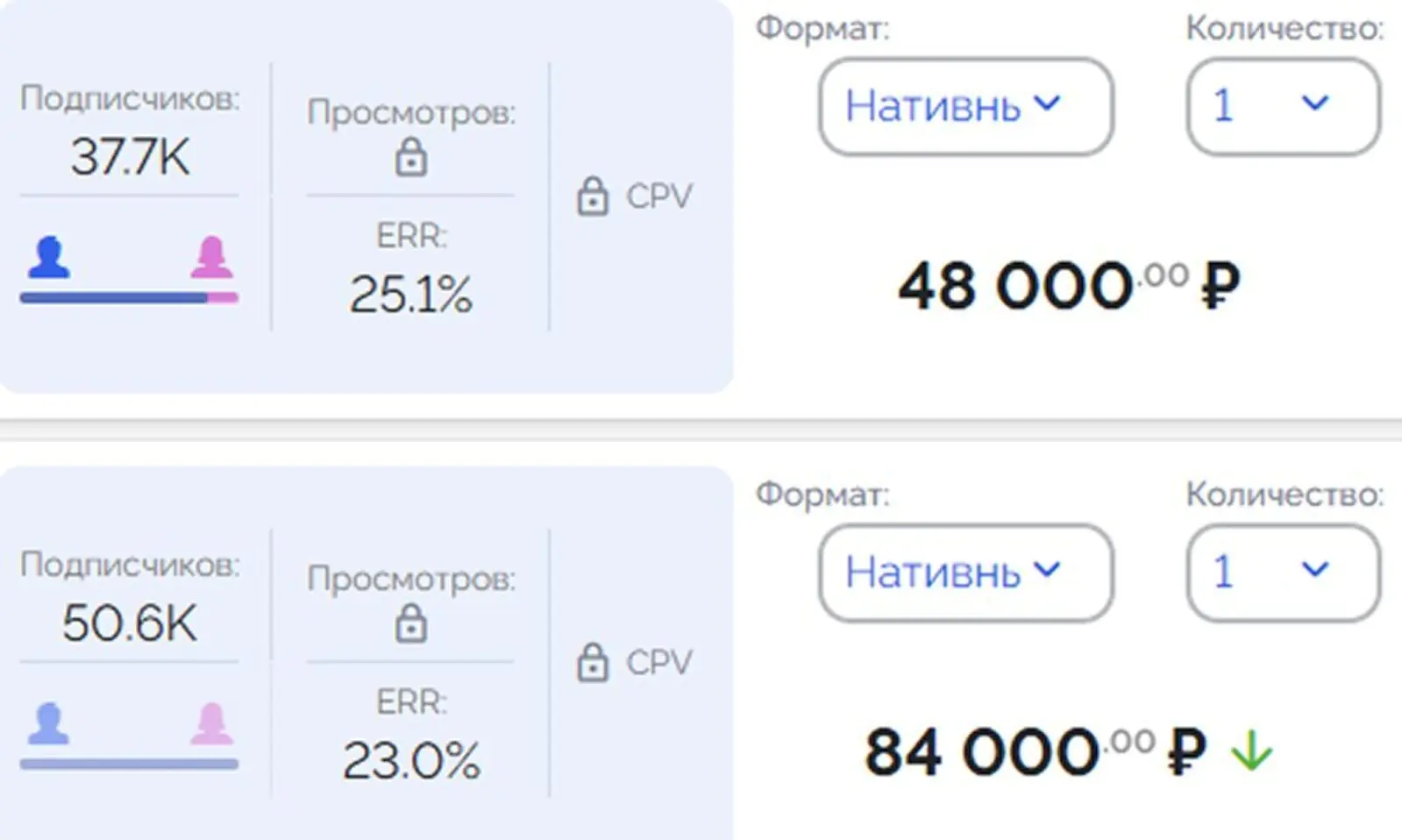Click the CPV lock icon on the 37.7K channel

(x=593, y=195)
